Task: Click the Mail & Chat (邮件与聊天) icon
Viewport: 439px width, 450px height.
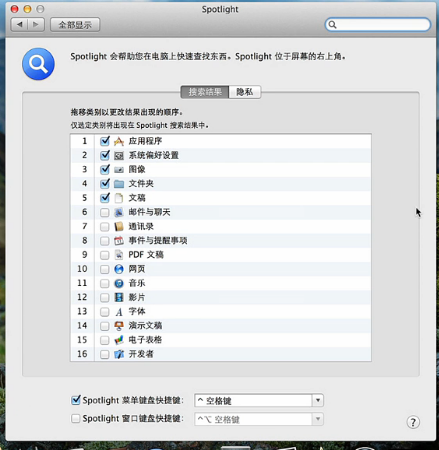Action: pyautogui.click(x=119, y=212)
